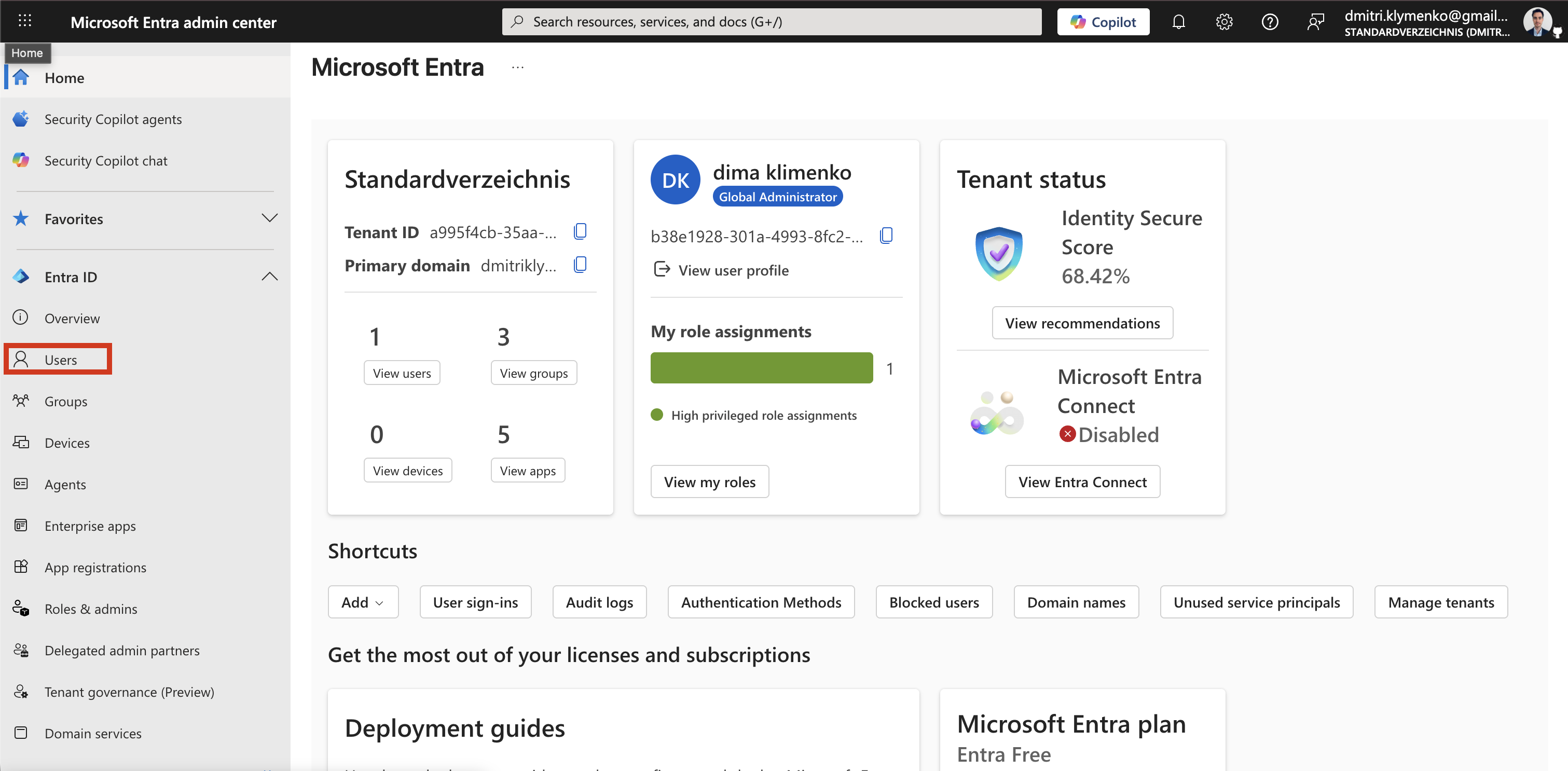Click the Enterprise apps icon

tap(21, 525)
